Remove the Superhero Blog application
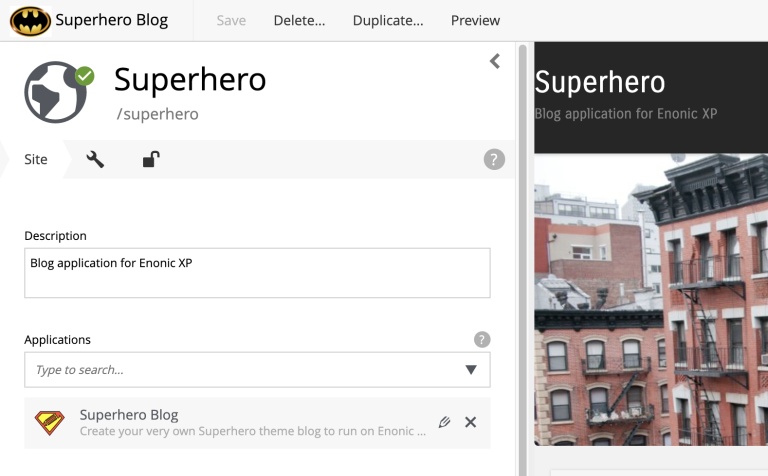Image resolution: width=768 pixels, height=476 pixels. [471, 422]
